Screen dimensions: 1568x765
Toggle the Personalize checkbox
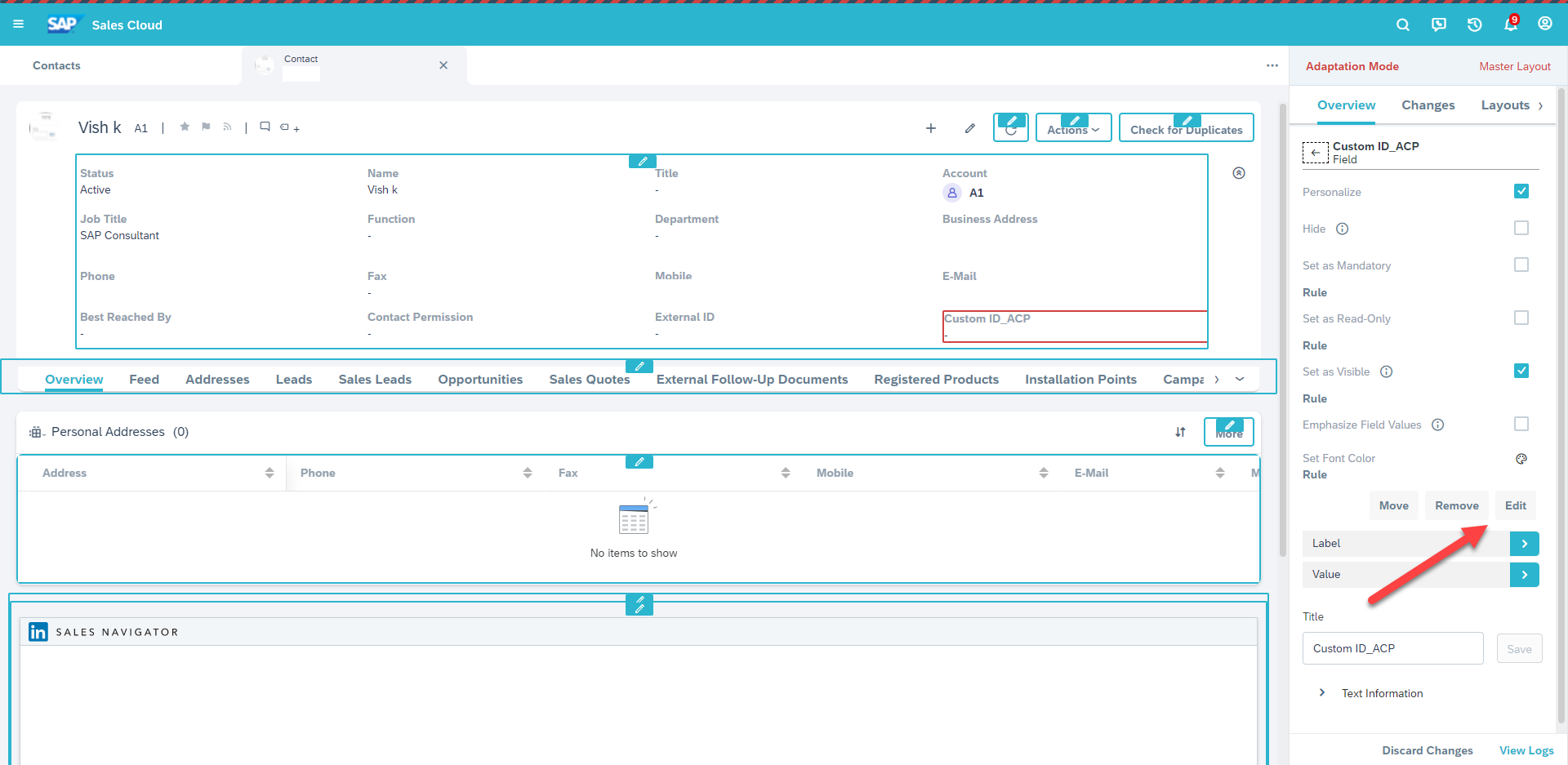[1521, 191]
